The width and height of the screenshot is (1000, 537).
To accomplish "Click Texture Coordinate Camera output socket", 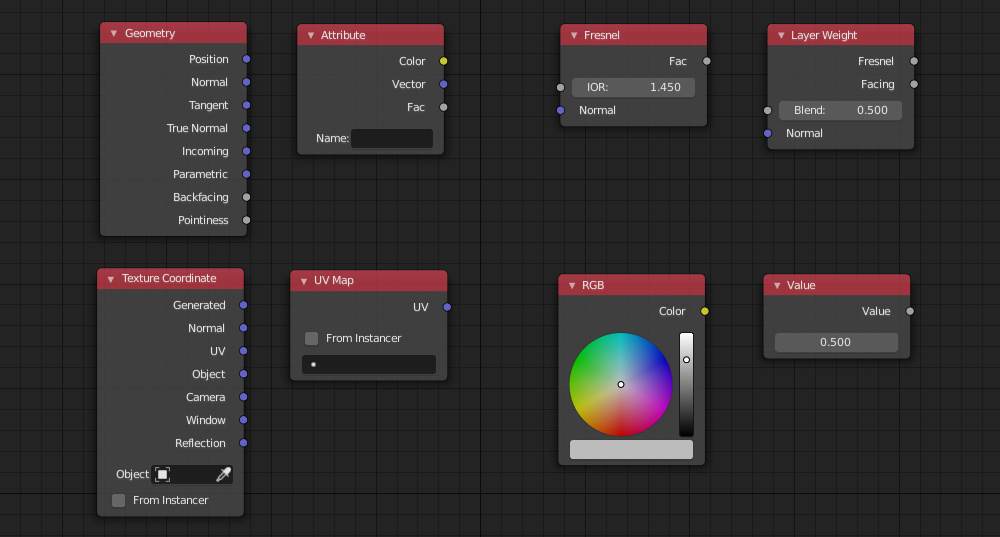I will [x=243, y=397].
